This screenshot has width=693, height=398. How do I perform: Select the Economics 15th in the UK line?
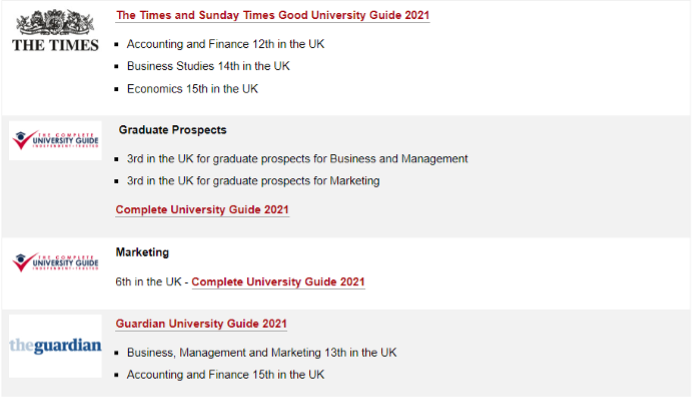coord(192,89)
